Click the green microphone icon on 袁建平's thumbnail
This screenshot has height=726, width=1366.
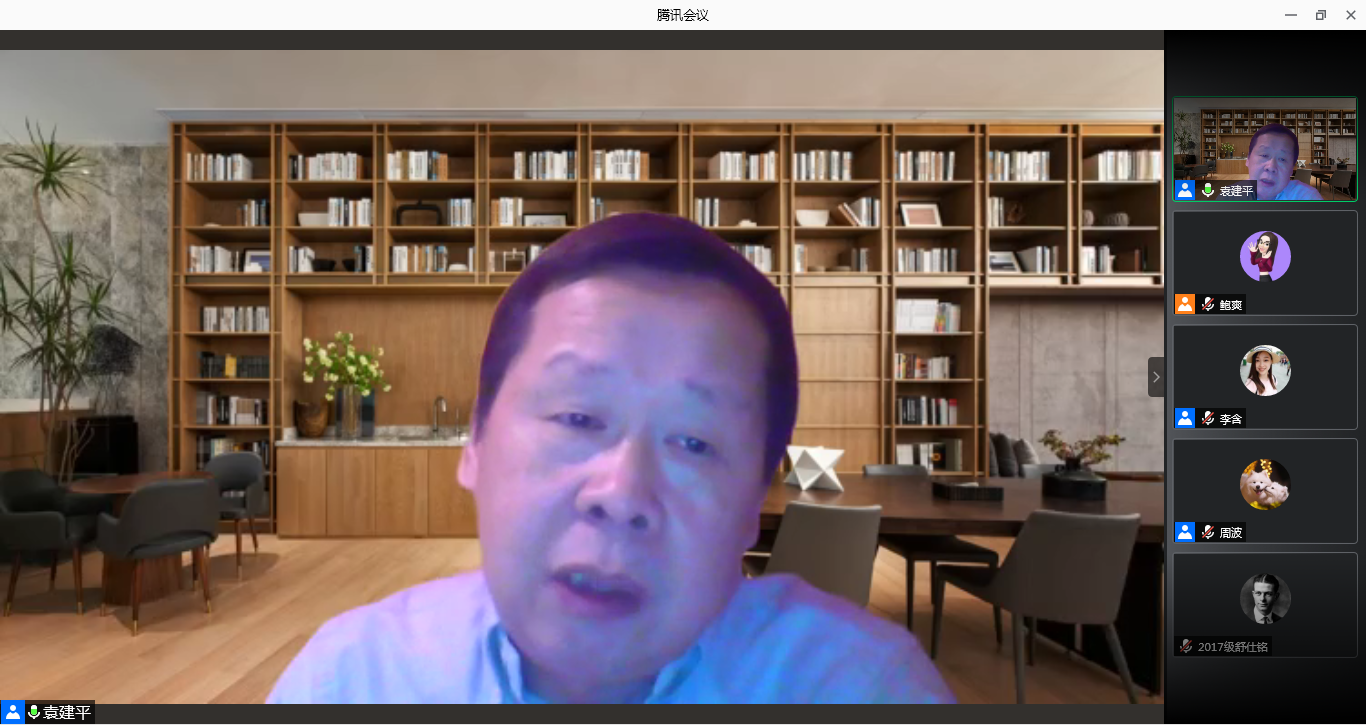(x=1208, y=190)
